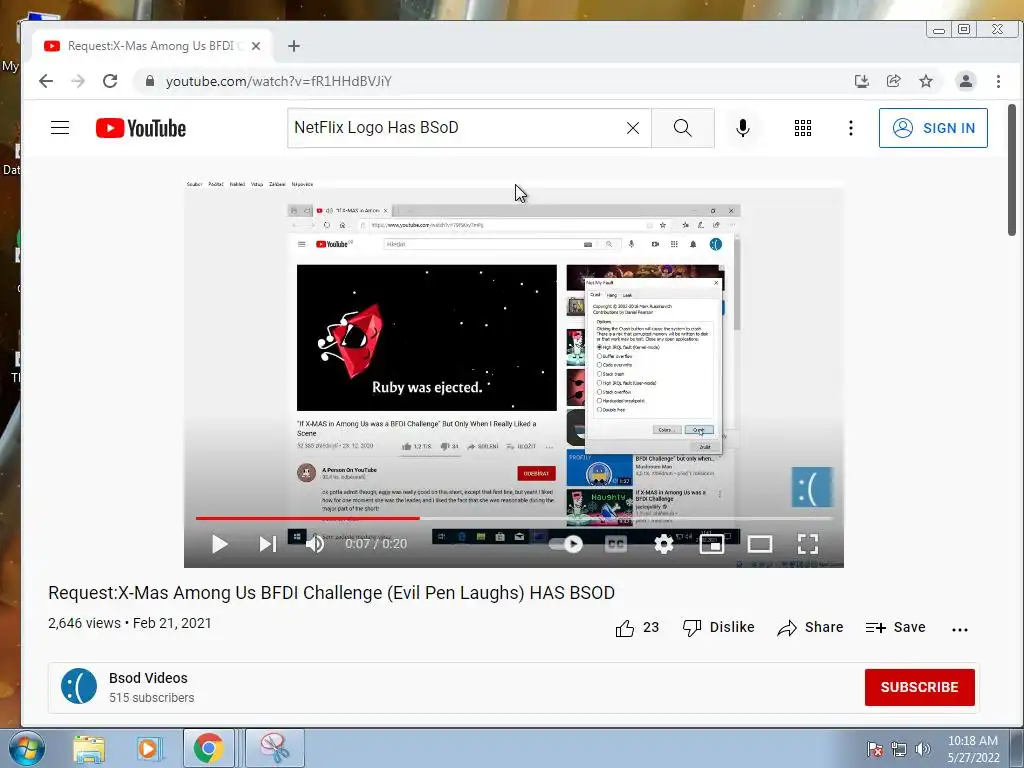Open Windows Explorer from taskbar
Image resolution: width=1024 pixels, height=768 pixels.
coord(89,748)
